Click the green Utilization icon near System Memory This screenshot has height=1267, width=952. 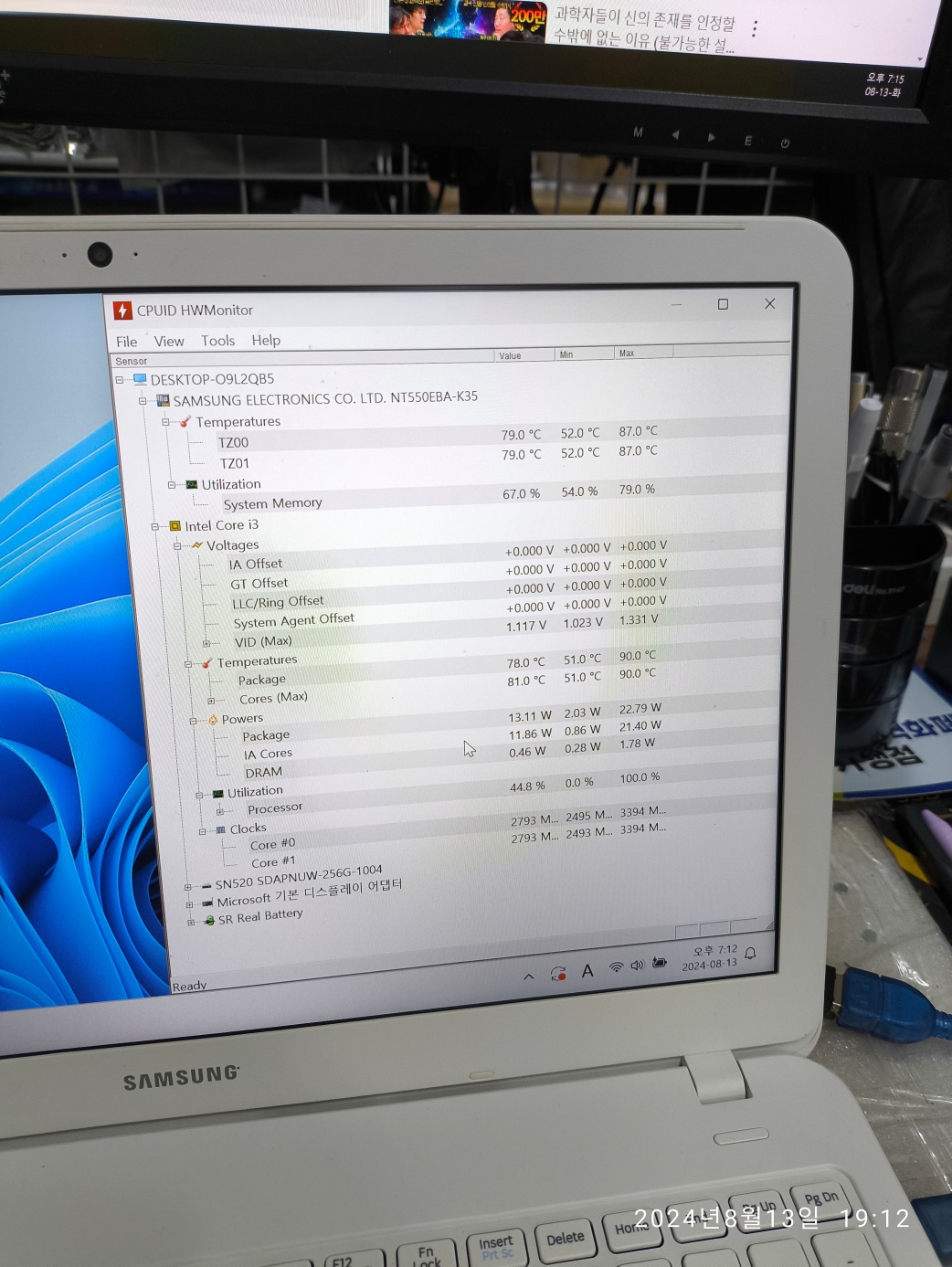click(x=194, y=484)
